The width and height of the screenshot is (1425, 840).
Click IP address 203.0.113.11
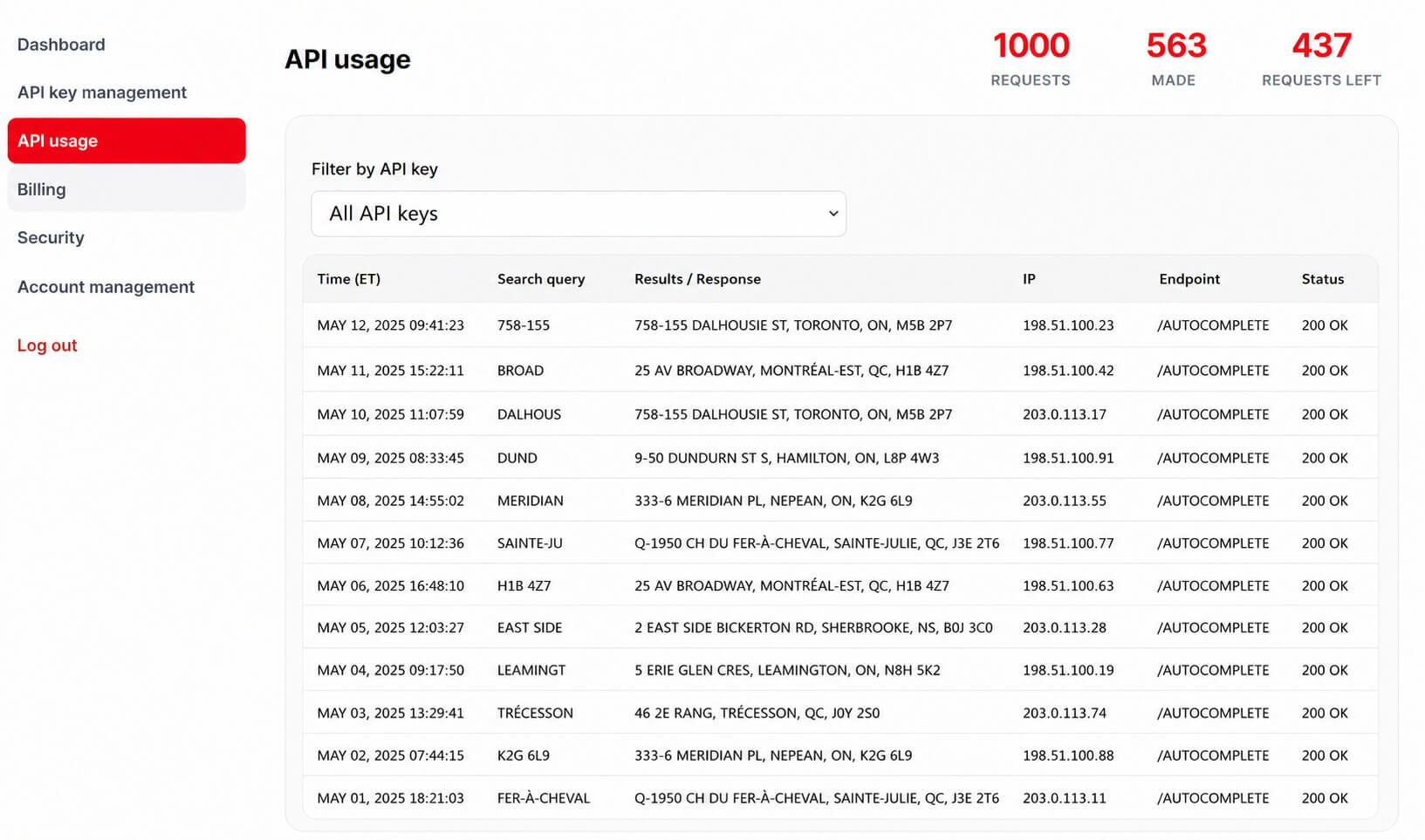click(1065, 798)
